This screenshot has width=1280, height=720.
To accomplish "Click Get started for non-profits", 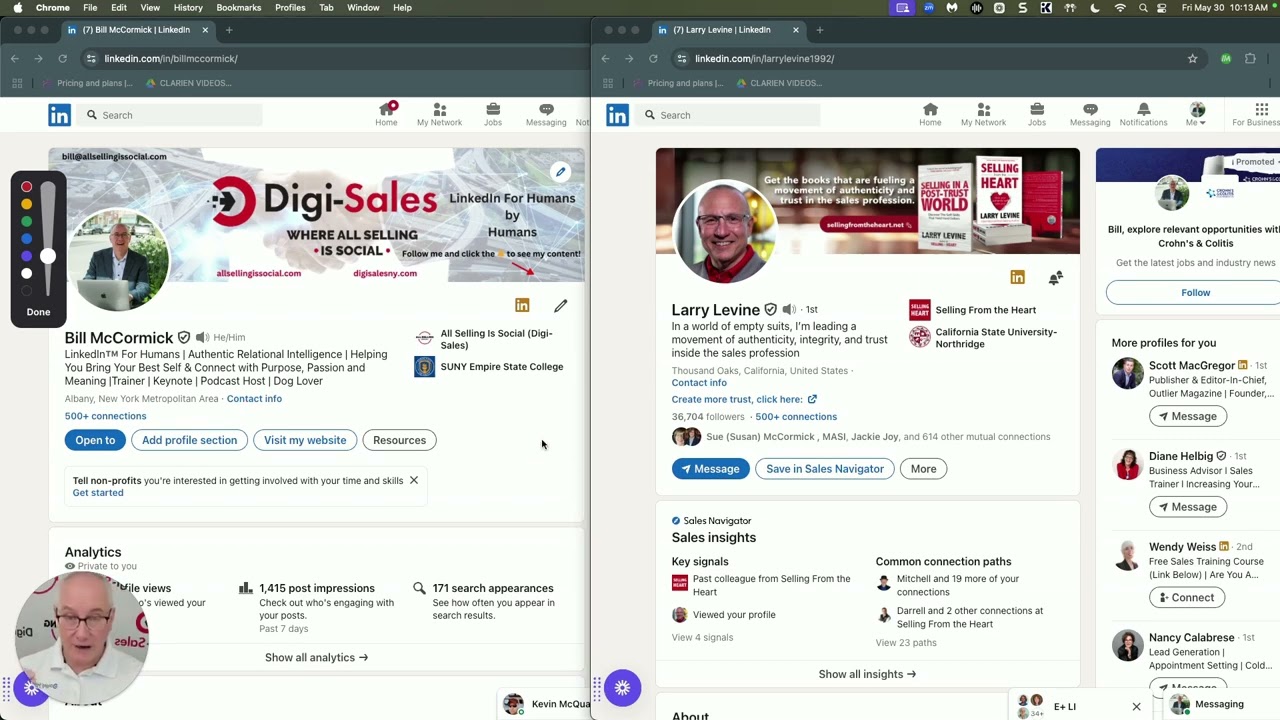I will 98,492.
